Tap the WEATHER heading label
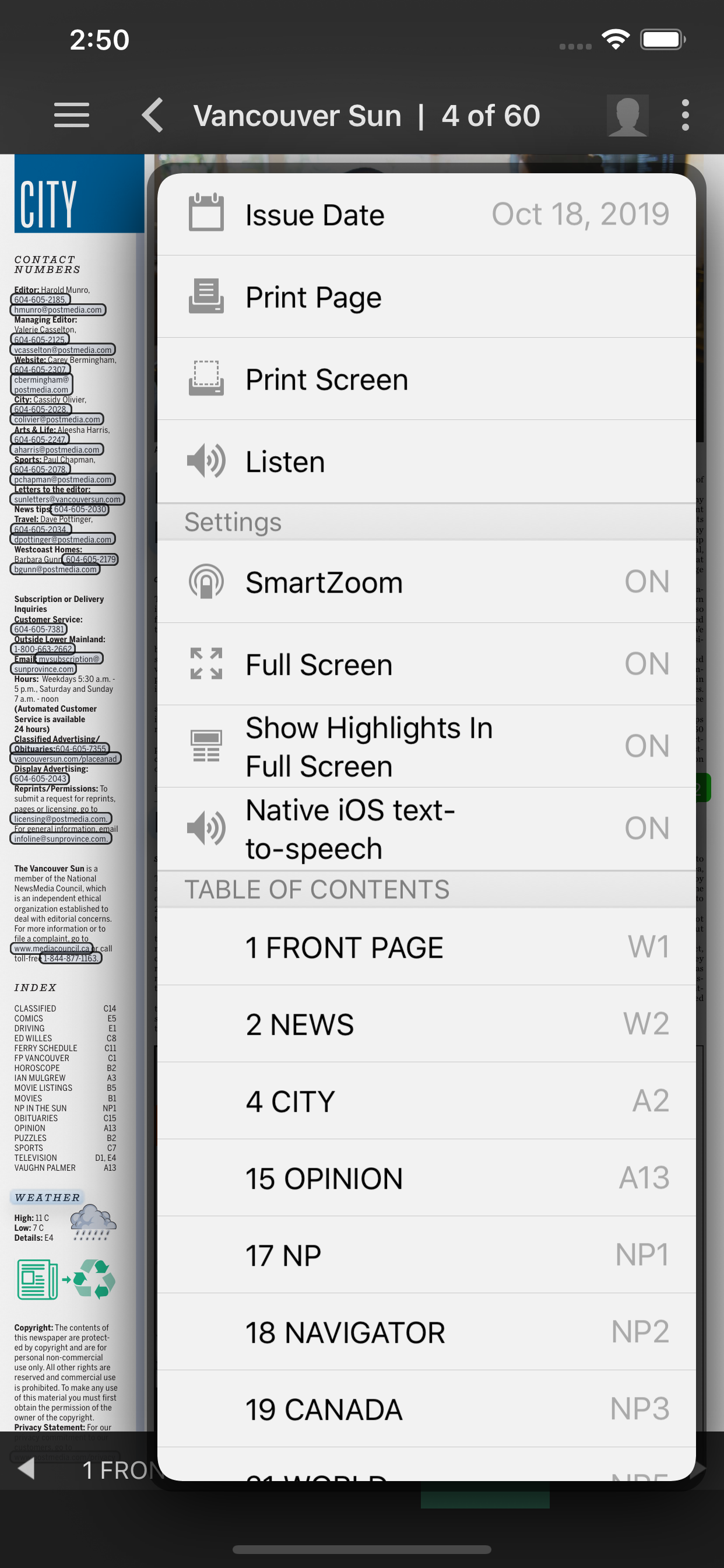This screenshot has width=724, height=1568. [47, 1198]
